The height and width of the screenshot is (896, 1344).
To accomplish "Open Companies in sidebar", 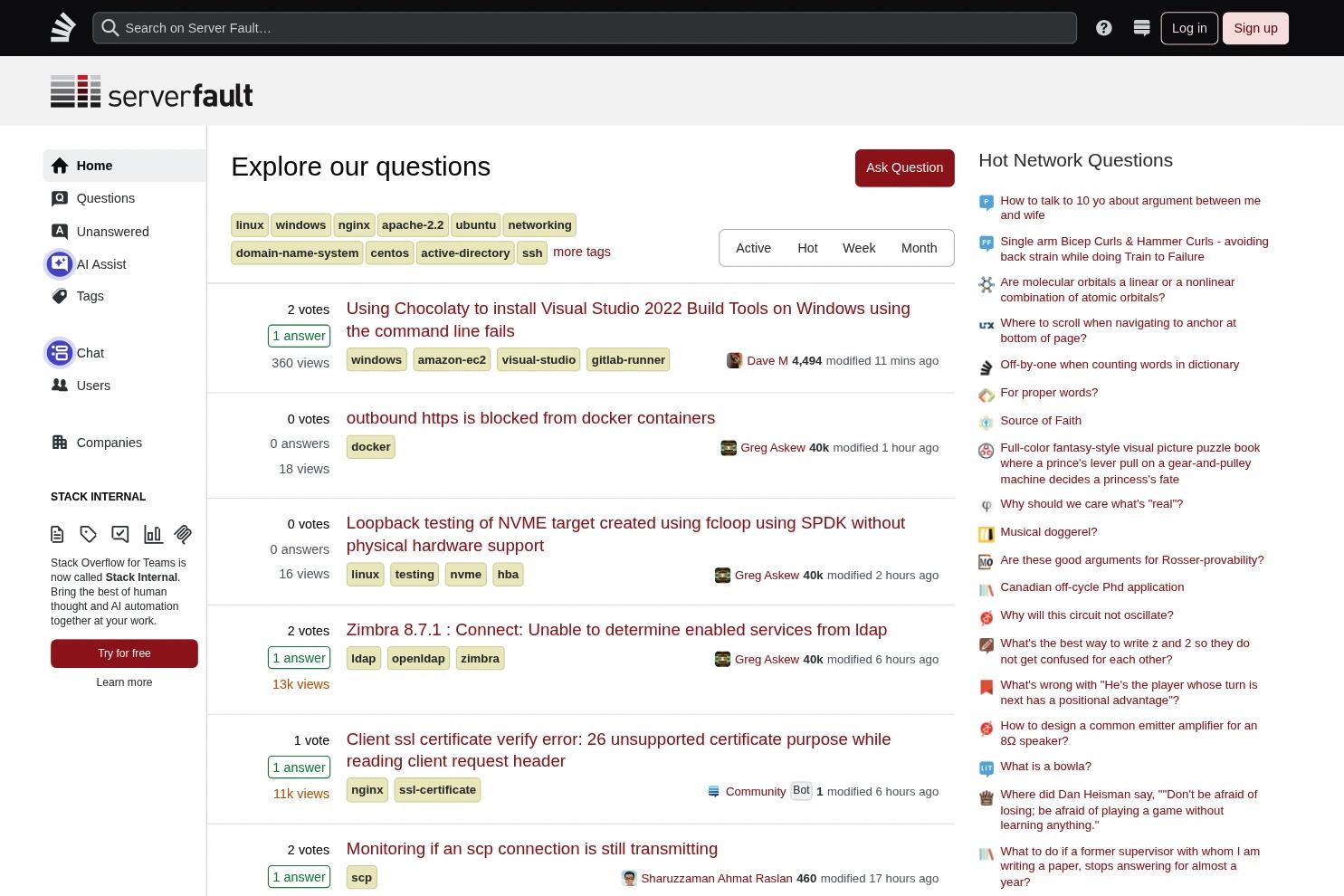I will [x=124, y=443].
